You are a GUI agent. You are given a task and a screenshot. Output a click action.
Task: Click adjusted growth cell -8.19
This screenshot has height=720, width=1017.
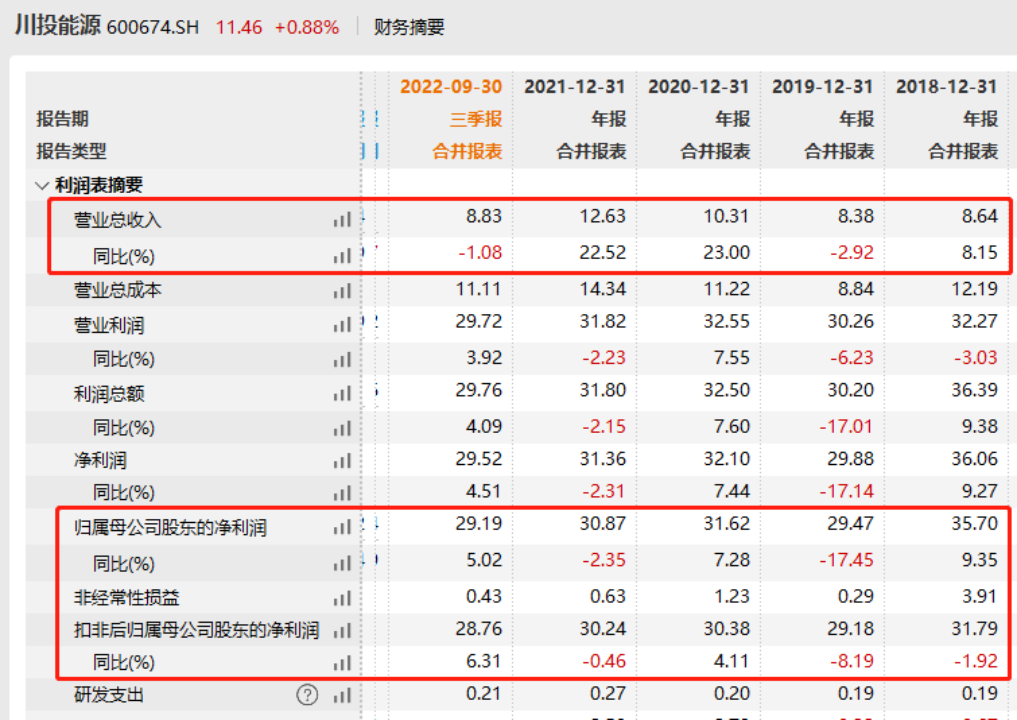click(x=852, y=661)
